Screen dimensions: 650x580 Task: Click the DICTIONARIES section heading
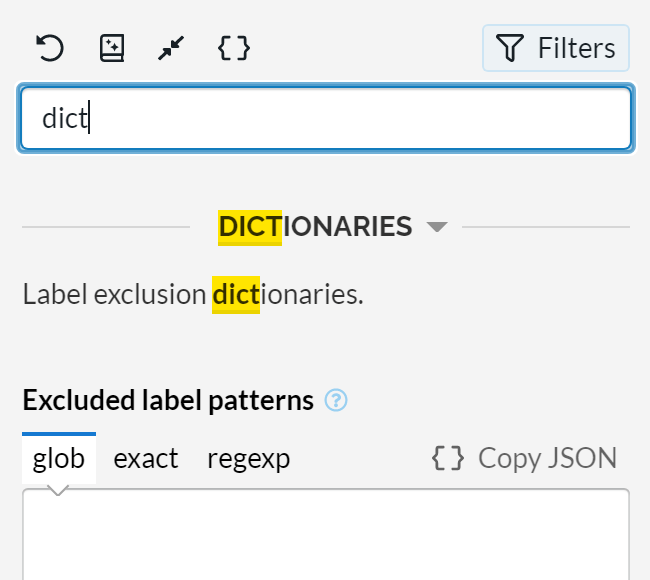click(315, 227)
